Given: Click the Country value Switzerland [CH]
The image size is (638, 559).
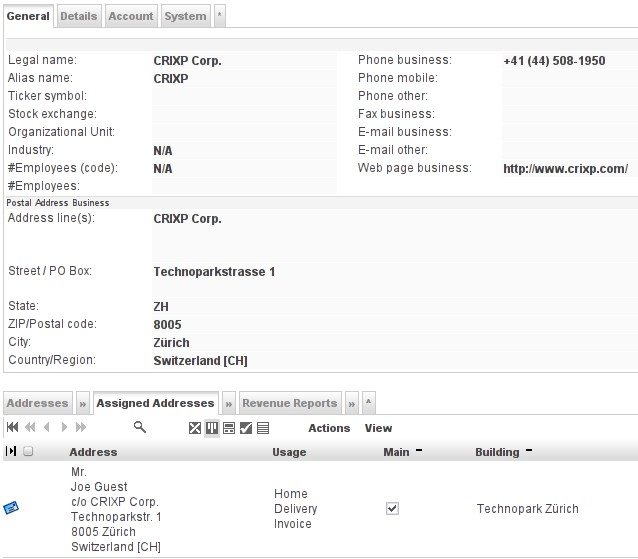Looking at the screenshot, I should coord(201,360).
